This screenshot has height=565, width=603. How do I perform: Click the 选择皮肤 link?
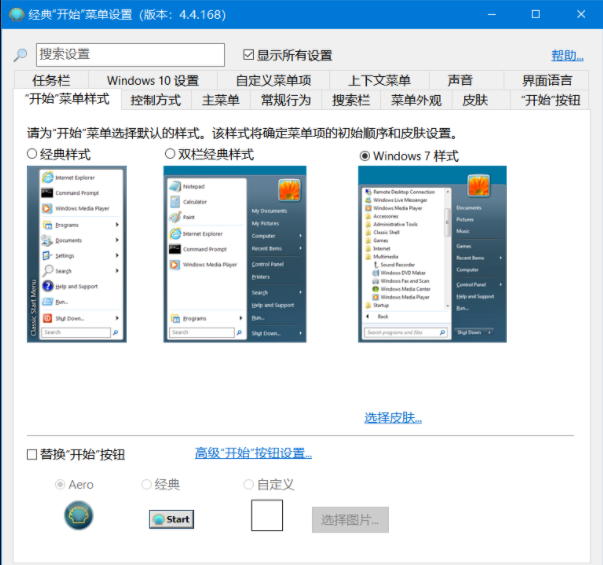(392, 417)
